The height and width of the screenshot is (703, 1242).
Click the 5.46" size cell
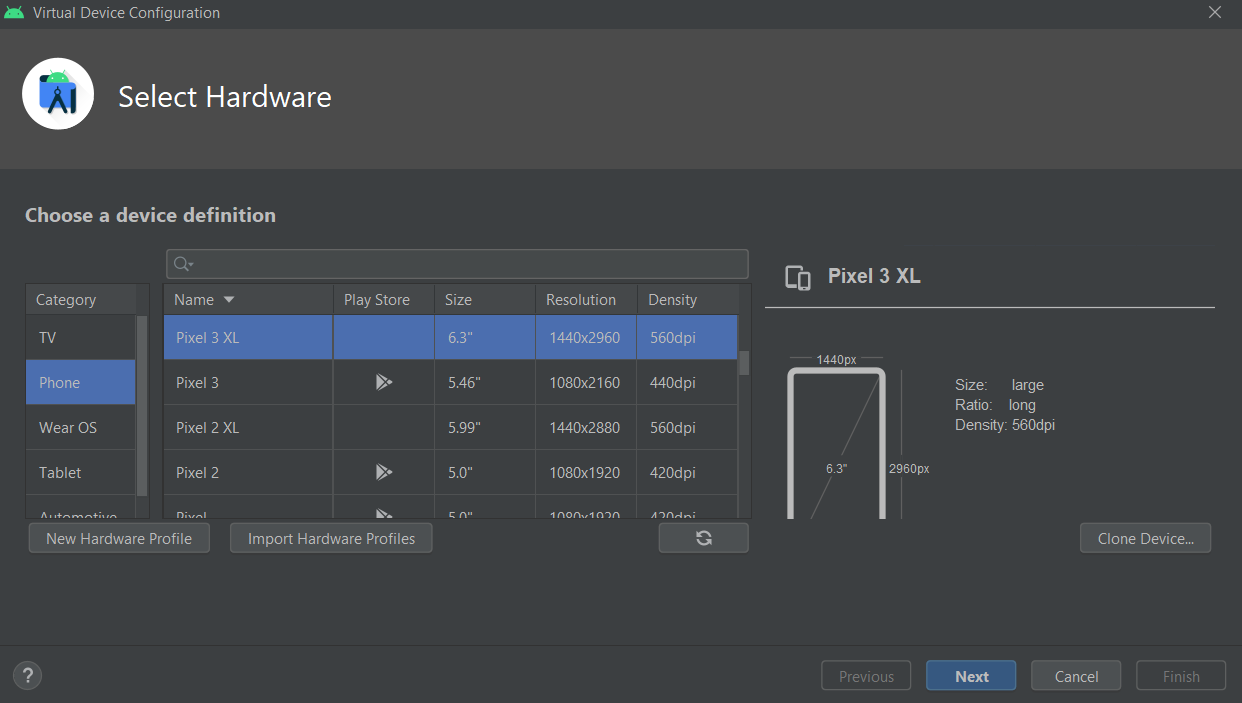click(x=485, y=382)
